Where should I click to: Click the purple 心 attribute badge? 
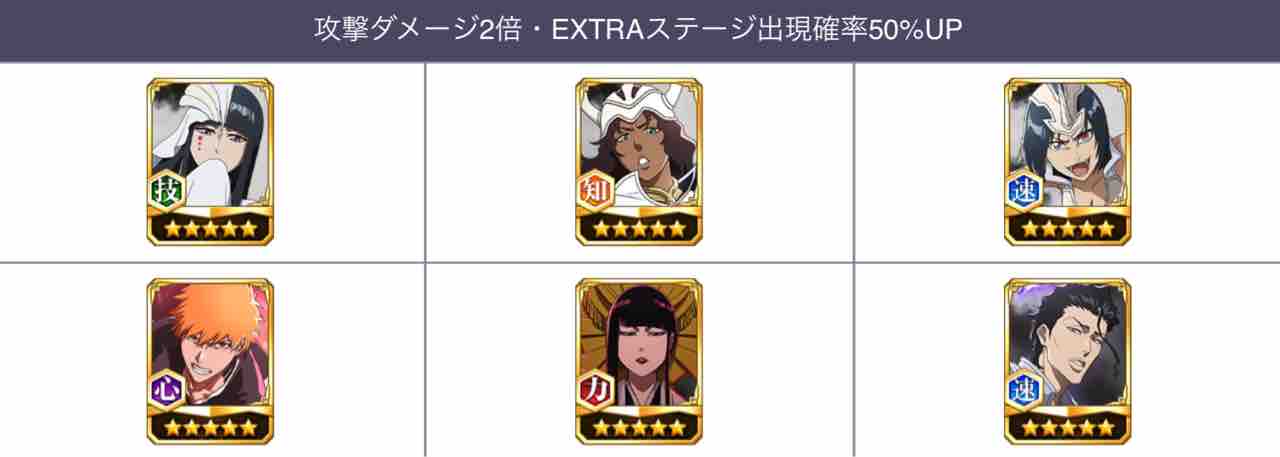coord(166,389)
